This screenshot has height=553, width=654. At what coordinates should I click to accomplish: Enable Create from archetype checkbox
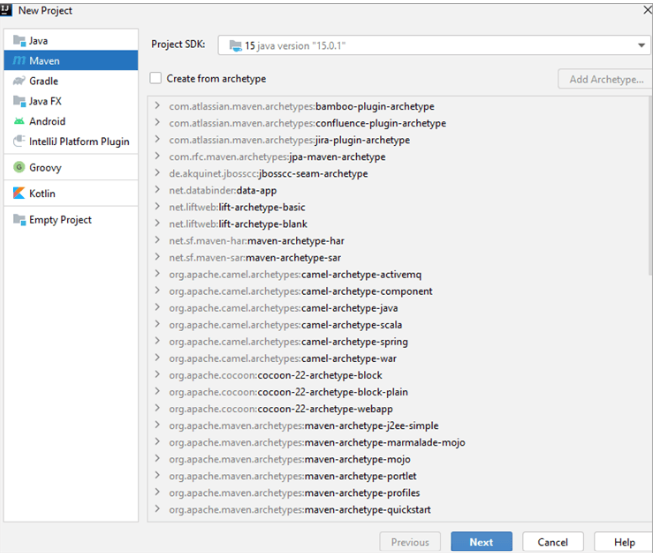tap(155, 78)
